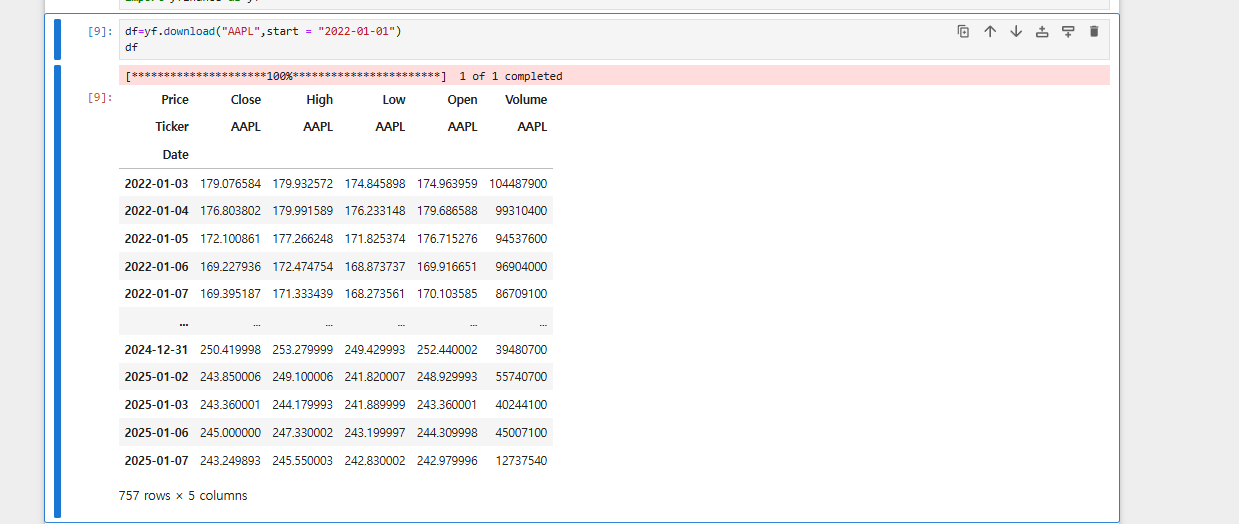This screenshot has height=524, width=1239.
Task: Click the open value 244.309998
Action: coord(447,433)
